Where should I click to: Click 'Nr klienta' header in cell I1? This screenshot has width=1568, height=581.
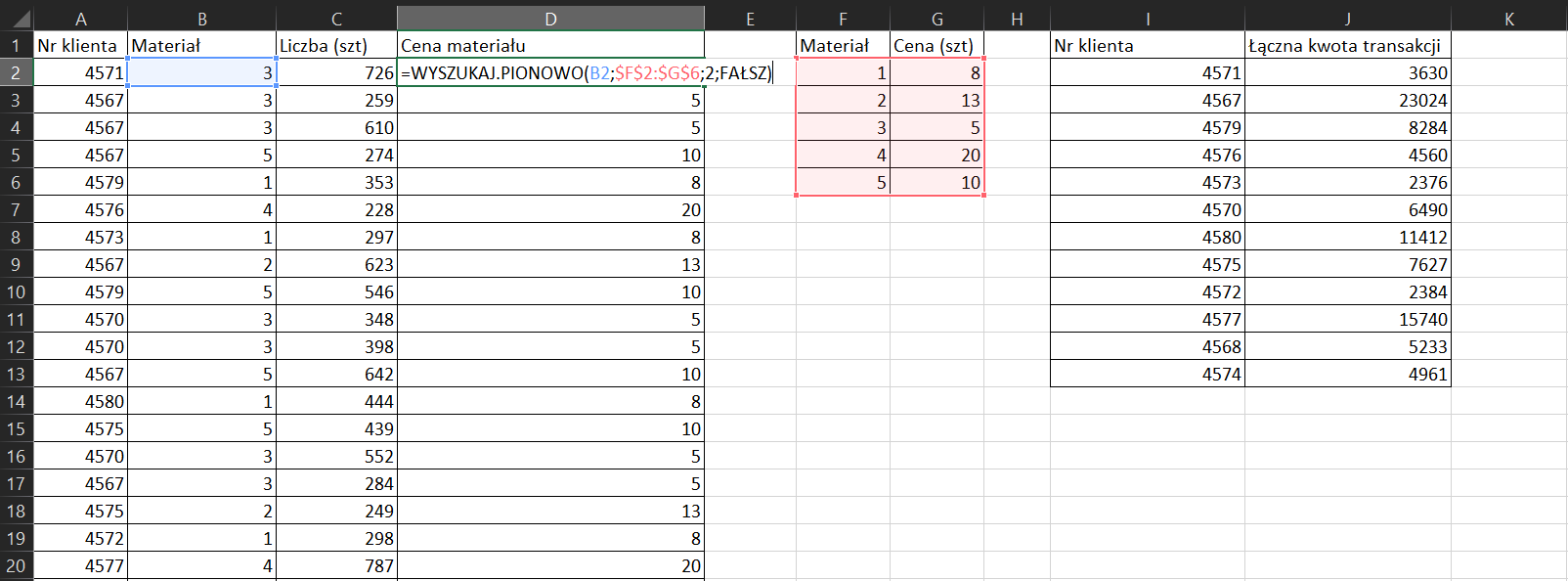coord(1148,45)
